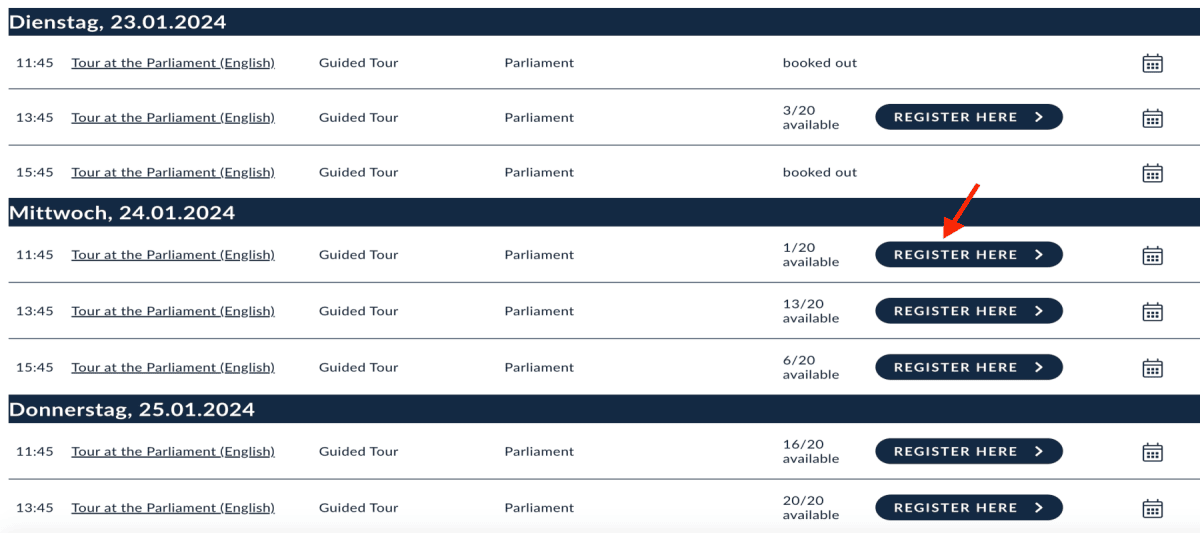Open the Mittwoch 15:45 Parliament tour link

[173, 367]
